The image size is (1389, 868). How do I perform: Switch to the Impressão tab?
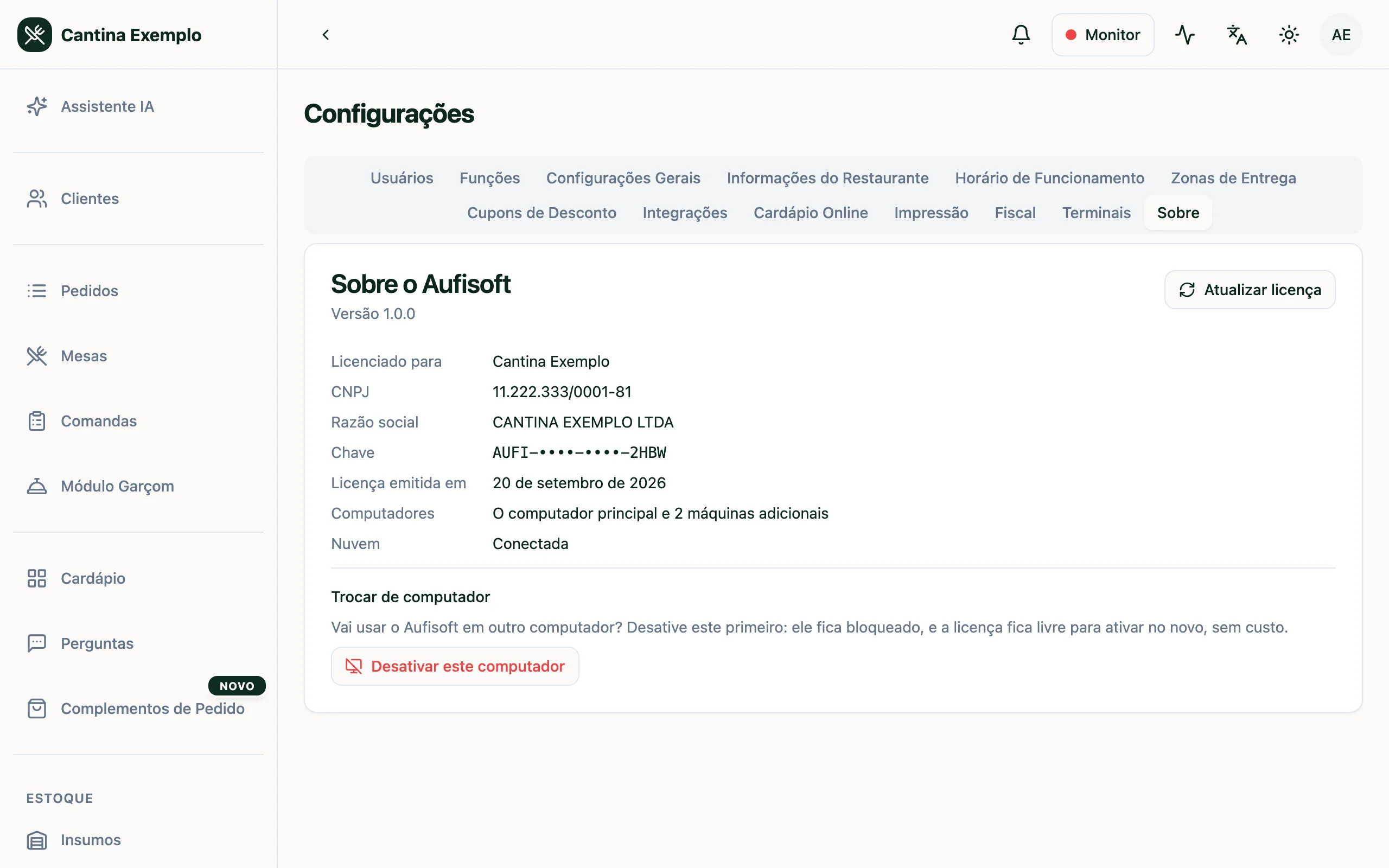931,213
